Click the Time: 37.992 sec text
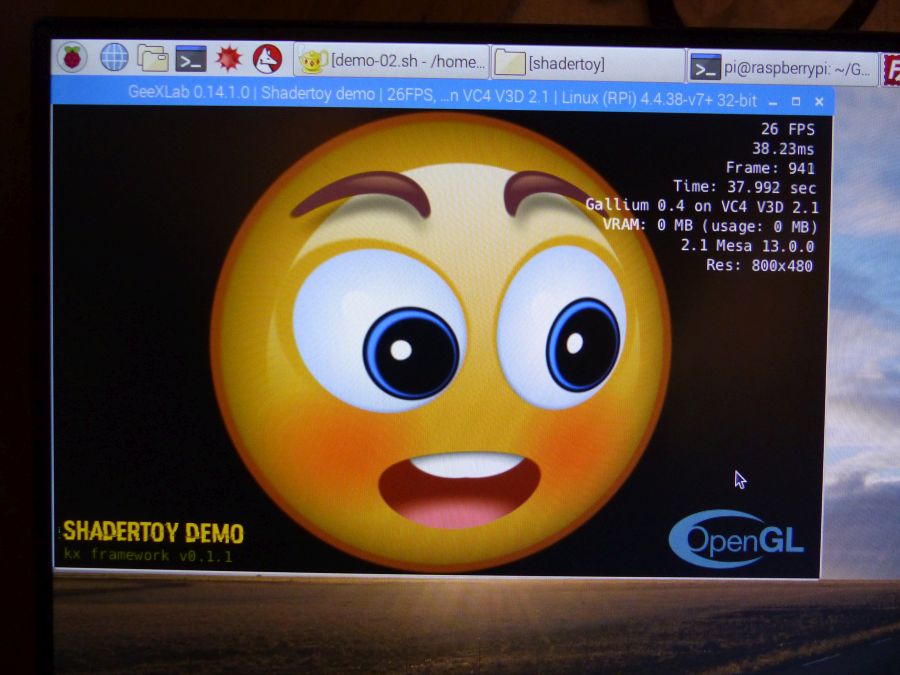 pos(744,187)
